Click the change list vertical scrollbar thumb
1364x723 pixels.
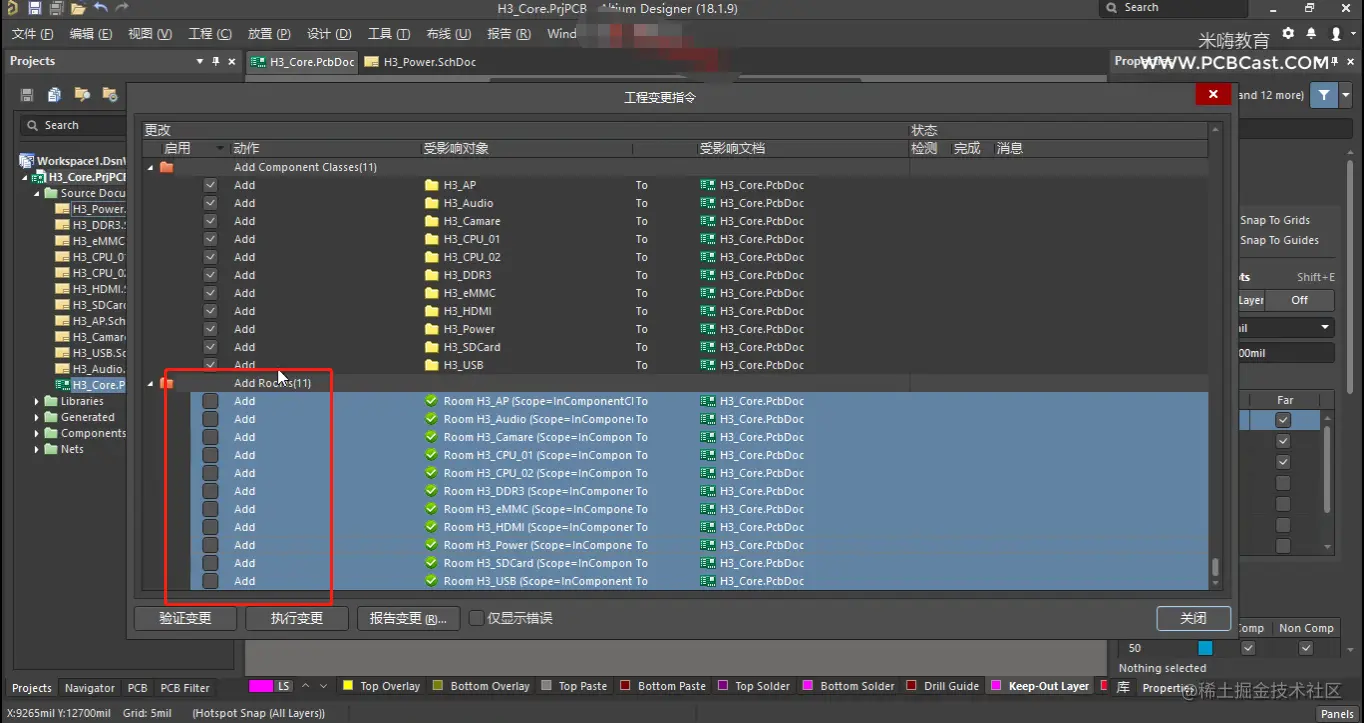[x=1215, y=567]
